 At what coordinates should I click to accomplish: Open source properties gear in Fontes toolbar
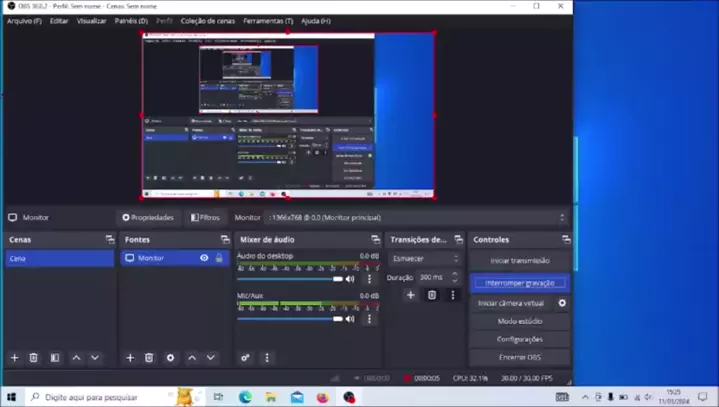tap(170, 358)
